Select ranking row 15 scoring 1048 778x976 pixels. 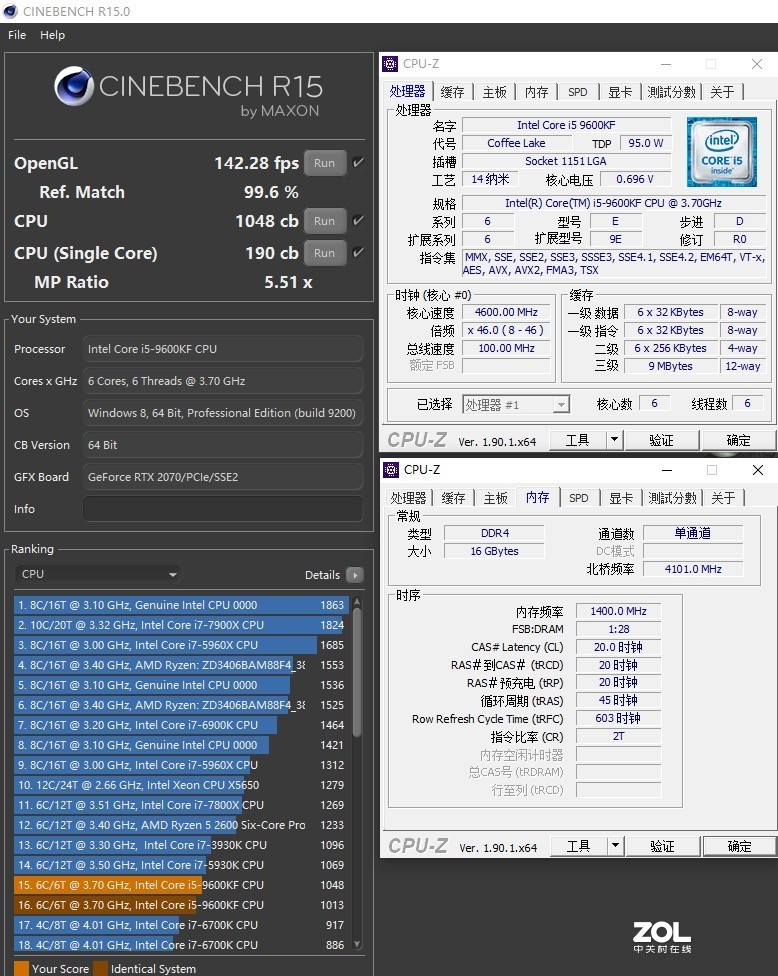click(180, 884)
